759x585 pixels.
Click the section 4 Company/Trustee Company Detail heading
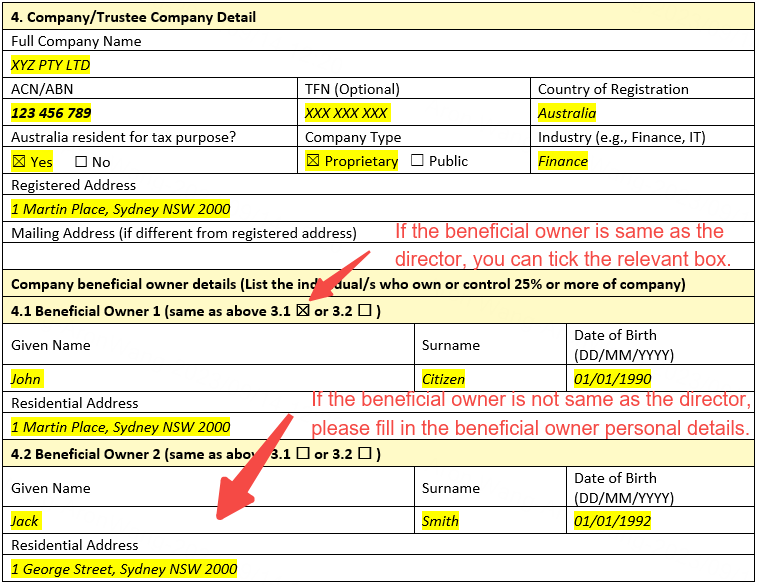133,17
